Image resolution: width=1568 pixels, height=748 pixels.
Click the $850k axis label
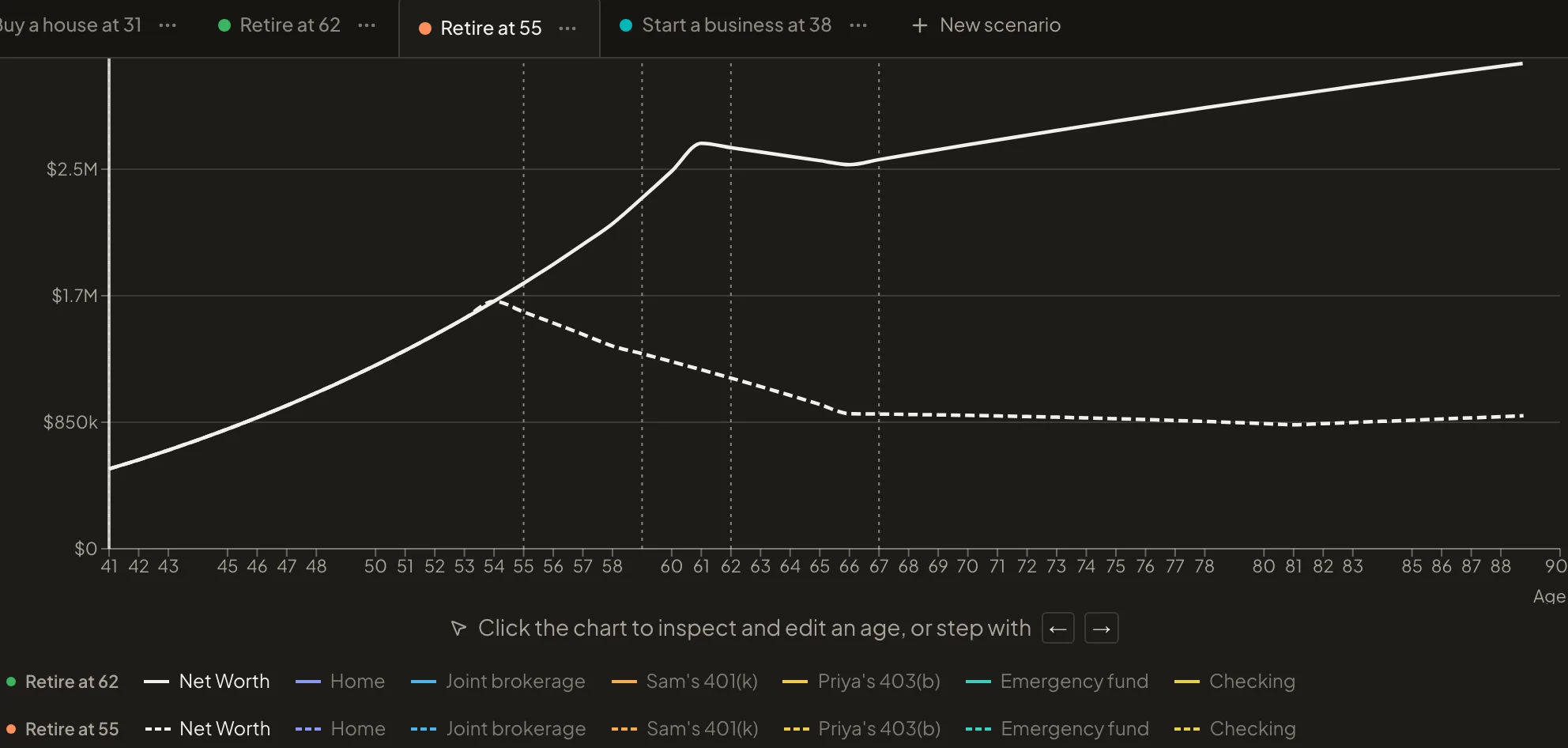70,422
